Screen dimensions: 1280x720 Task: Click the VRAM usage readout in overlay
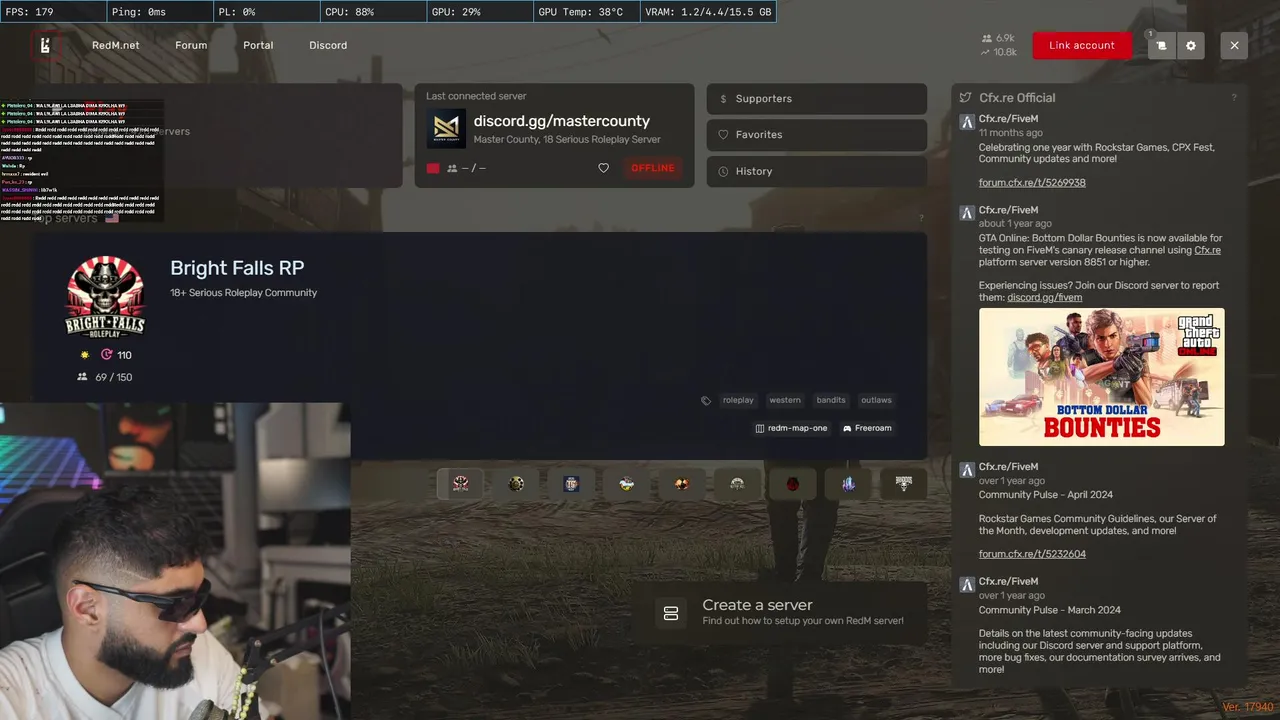(x=708, y=12)
